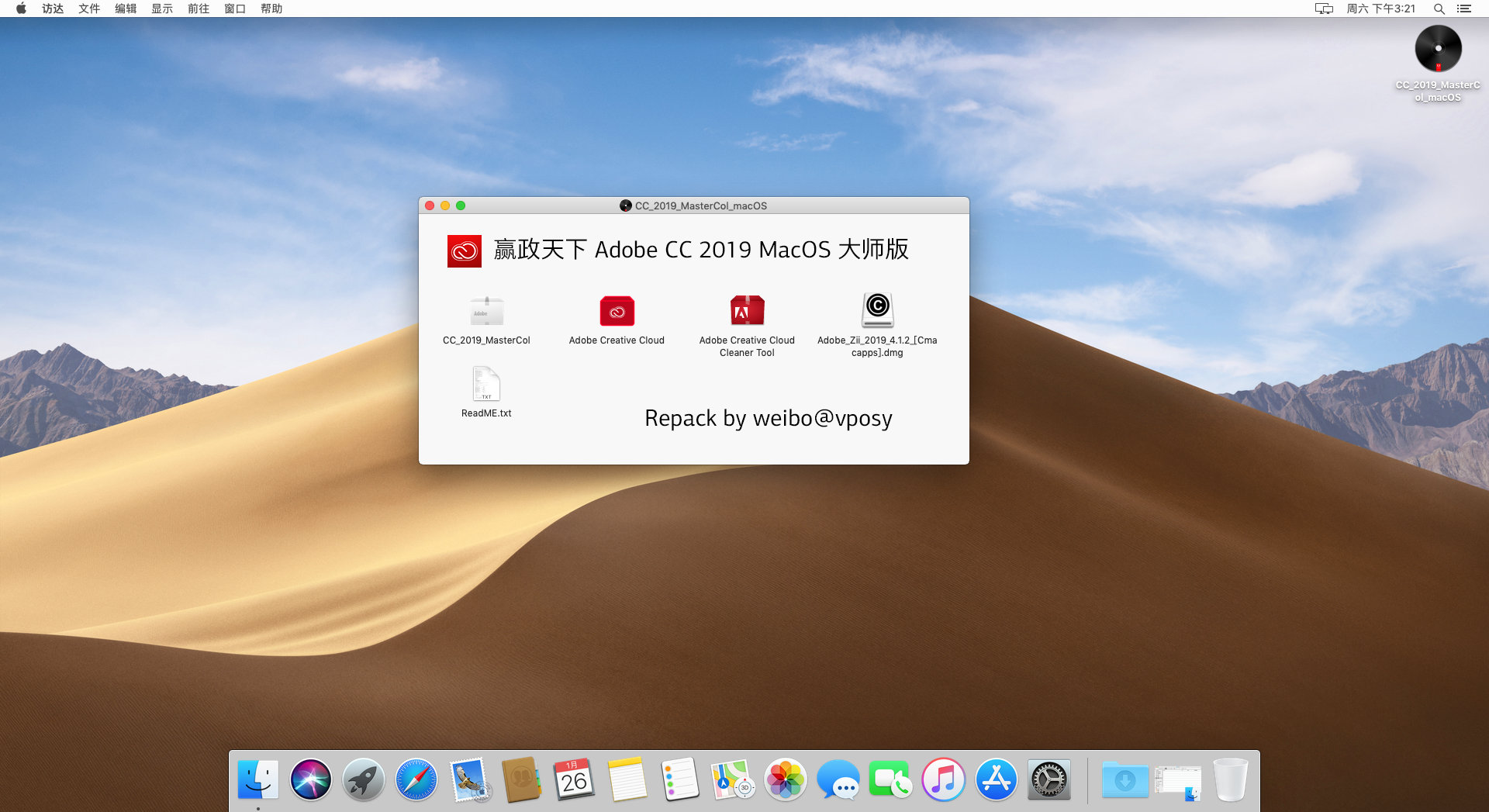
Task: Open the CC_2019_MasterCol installer package
Action: point(486,311)
